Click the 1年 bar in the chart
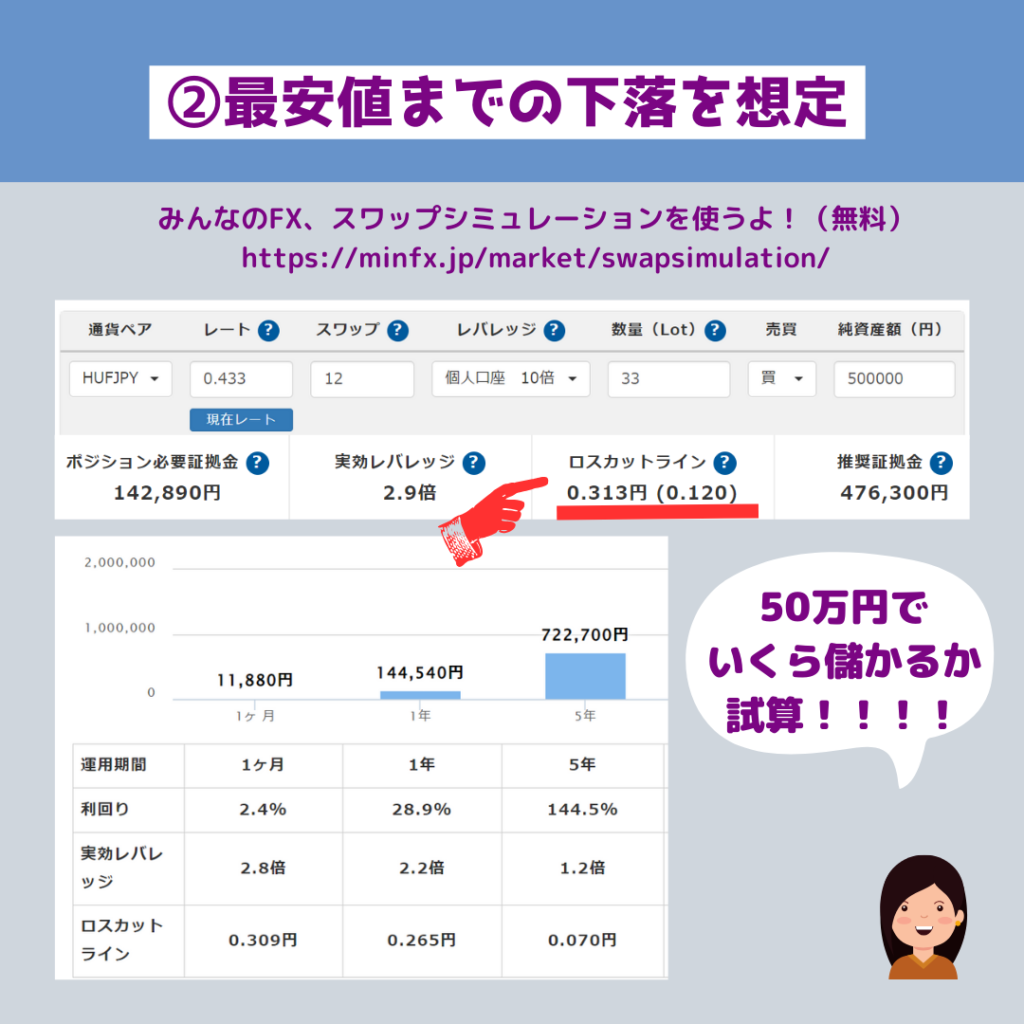1024x1024 pixels. 420,694
